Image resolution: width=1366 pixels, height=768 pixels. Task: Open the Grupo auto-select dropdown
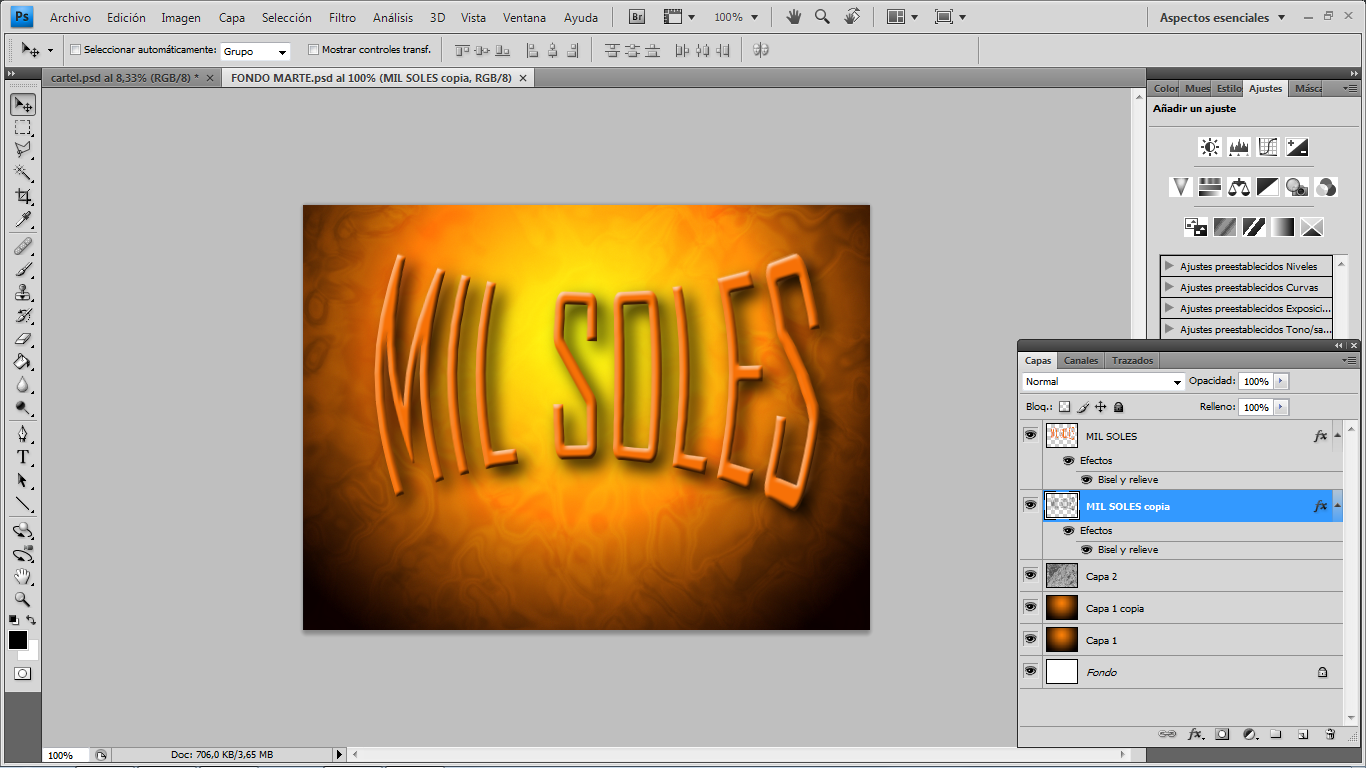click(x=255, y=51)
